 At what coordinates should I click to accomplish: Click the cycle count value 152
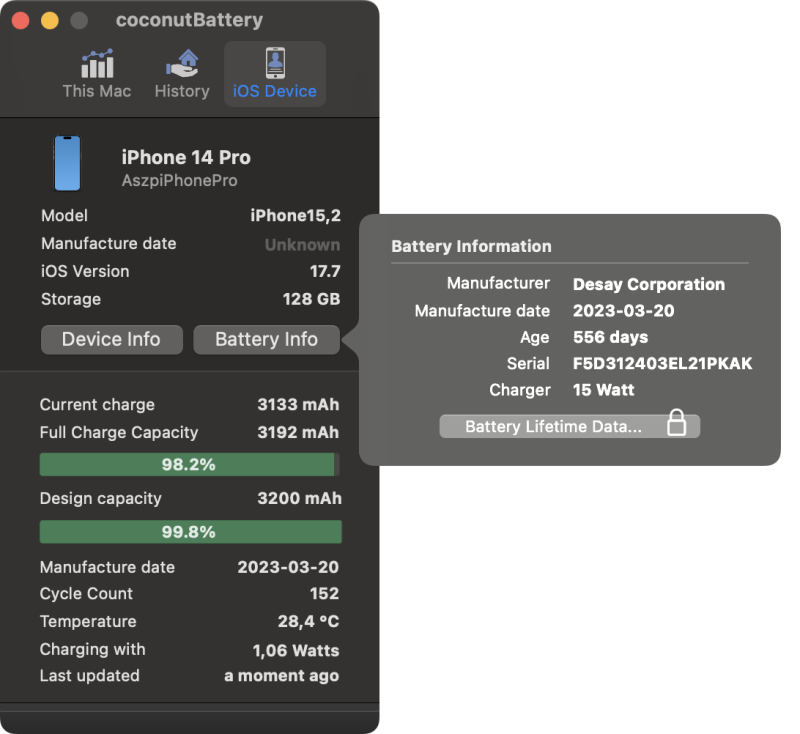click(x=324, y=594)
